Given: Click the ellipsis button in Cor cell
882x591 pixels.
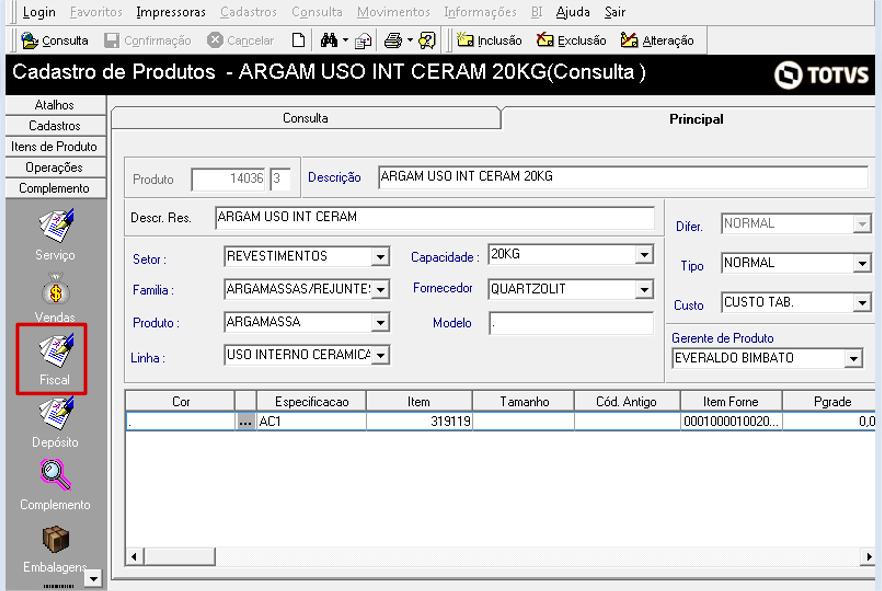Looking at the screenshot, I should pyautogui.click(x=245, y=422).
